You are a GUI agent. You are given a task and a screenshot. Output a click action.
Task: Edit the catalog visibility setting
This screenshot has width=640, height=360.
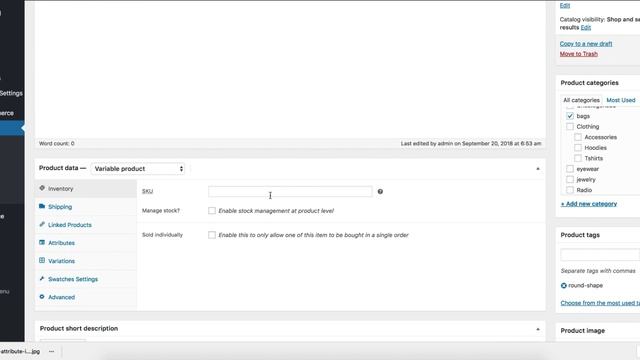586,27
